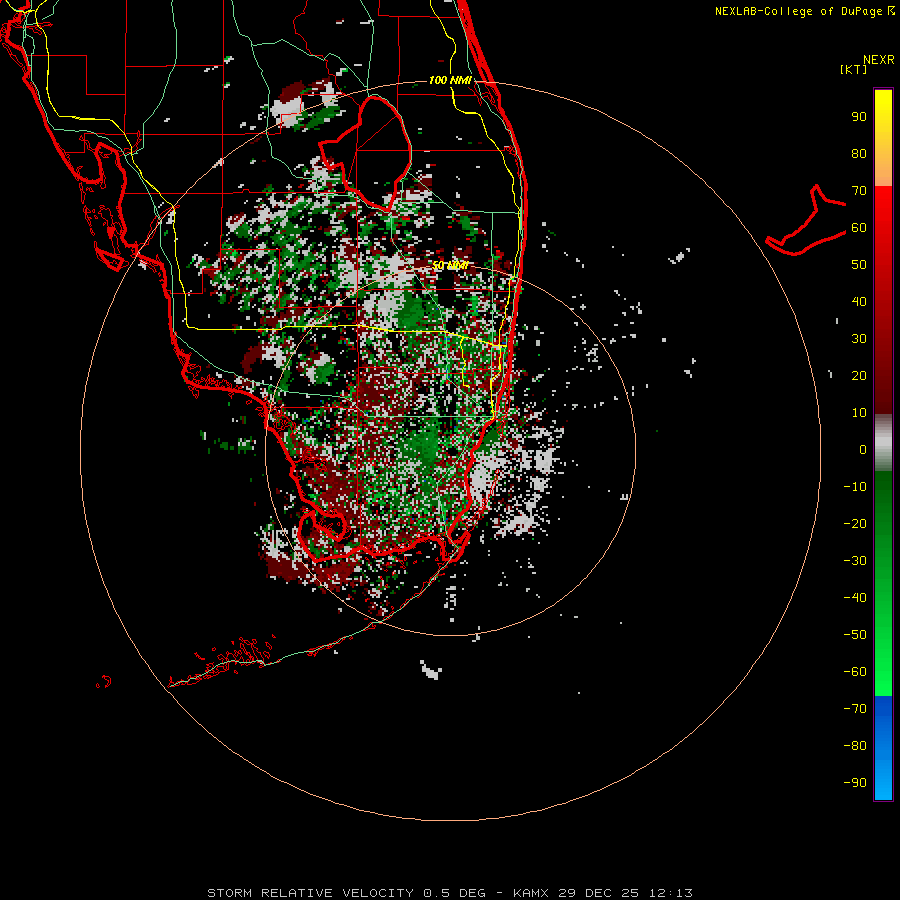Select the -60 value on the velocity scale
Viewport: 900px width, 900px height.
click(855, 672)
